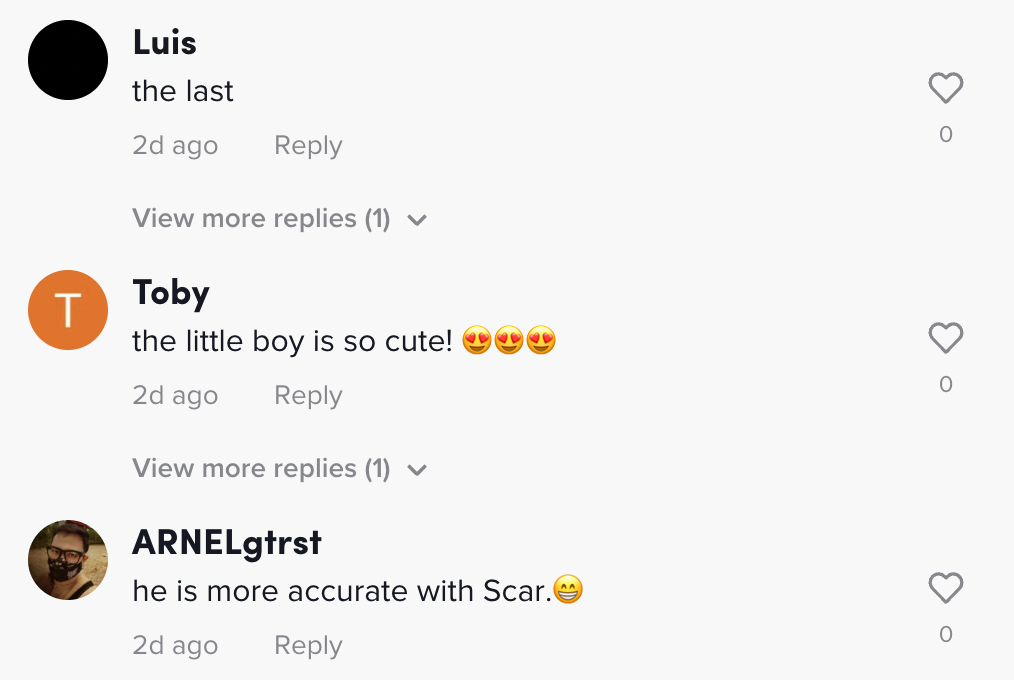Click the "2d ago" timestamp on ARNELgtrst's comment
The height and width of the screenshot is (680, 1014).
175,646
